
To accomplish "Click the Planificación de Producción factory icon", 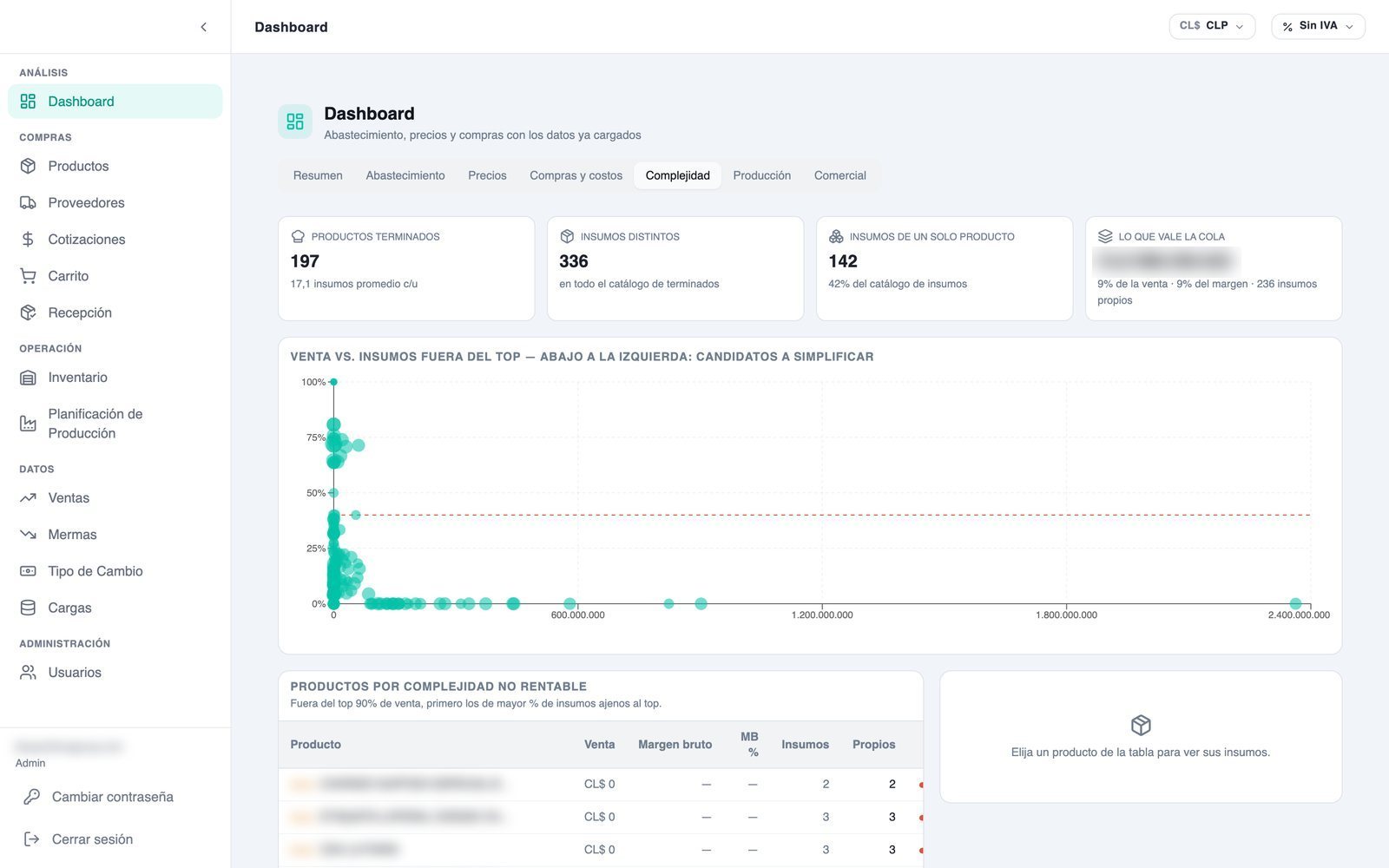I will (28, 424).
